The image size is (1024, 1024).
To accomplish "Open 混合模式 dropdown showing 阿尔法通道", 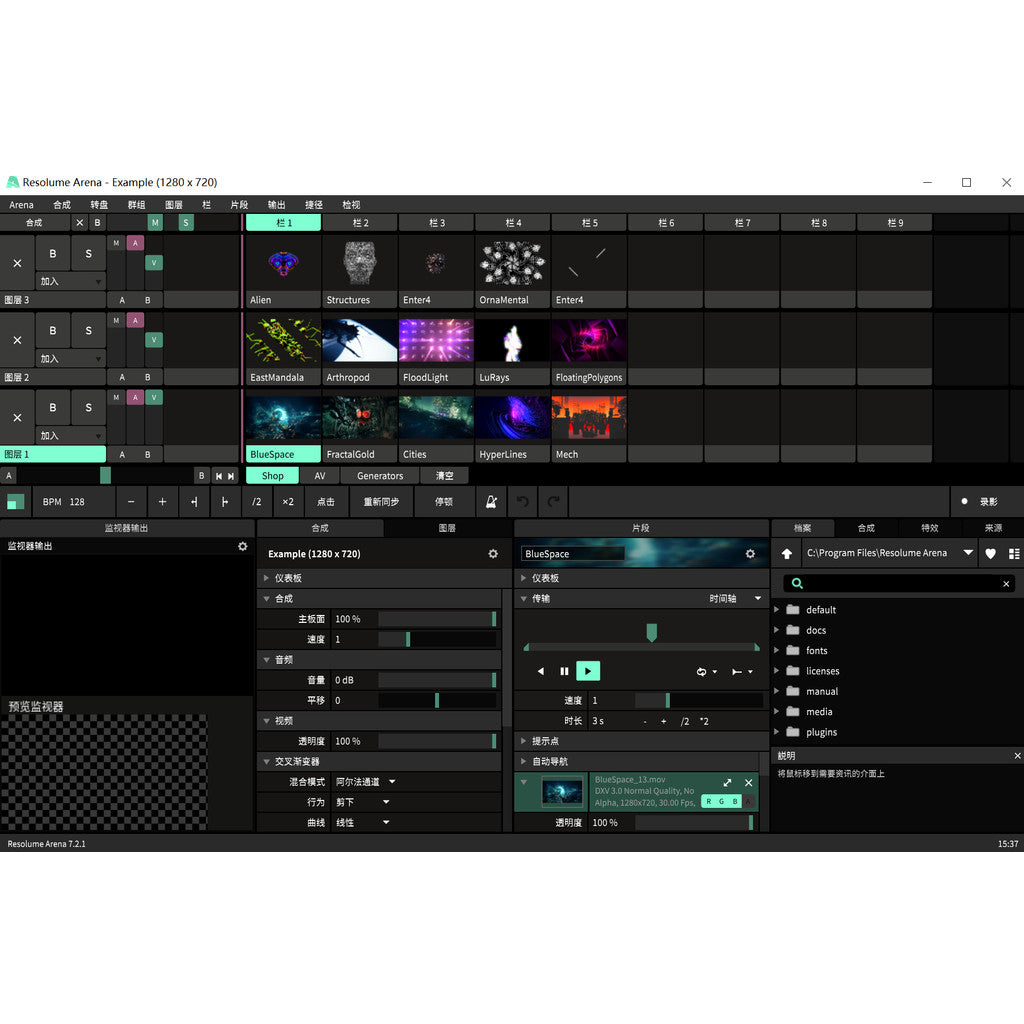I will tap(366, 782).
